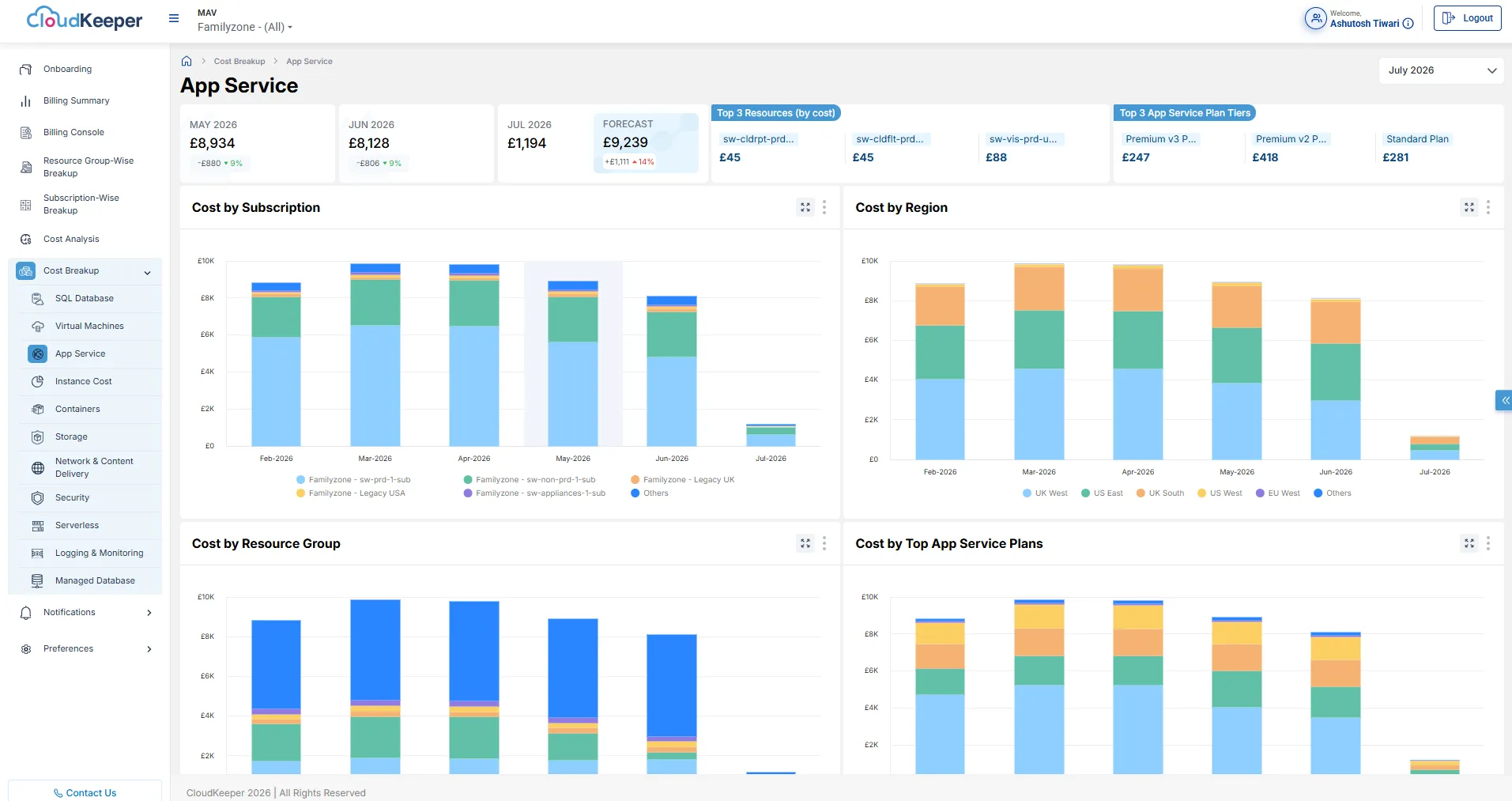Click the Billing Summary bar-chart icon
1512x801 pixels.
[x=26, y=101]
